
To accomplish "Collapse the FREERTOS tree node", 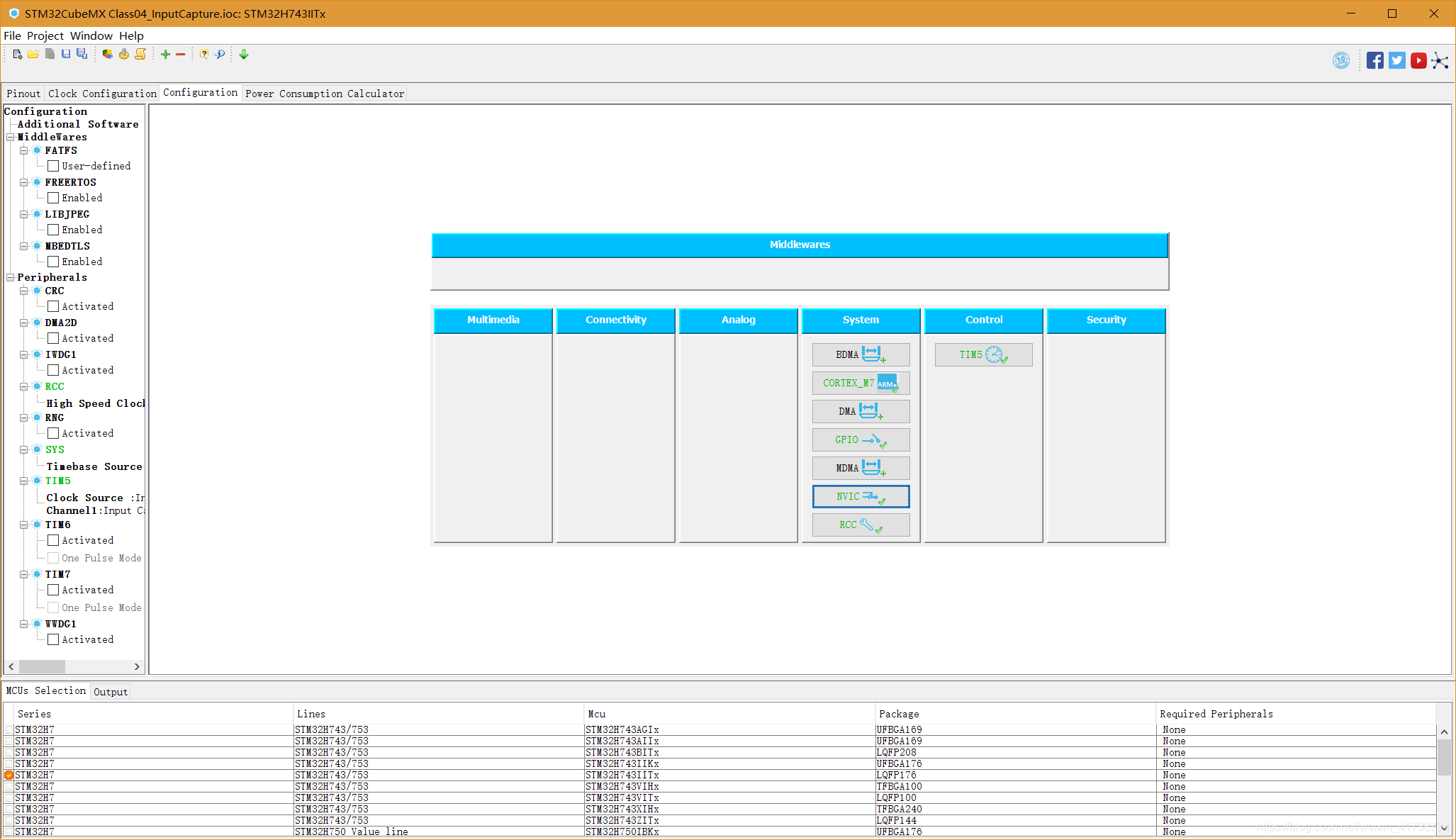I will tap(23, 182).
